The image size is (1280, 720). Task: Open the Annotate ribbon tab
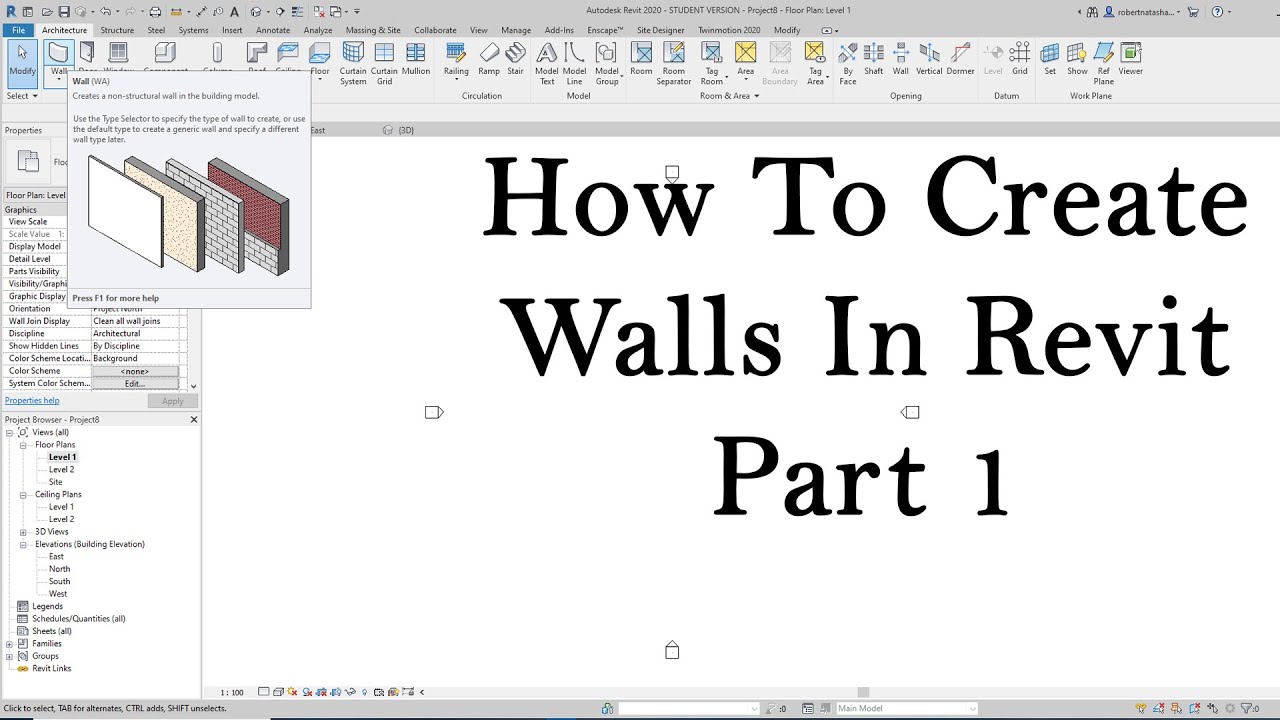coord(273,30)
